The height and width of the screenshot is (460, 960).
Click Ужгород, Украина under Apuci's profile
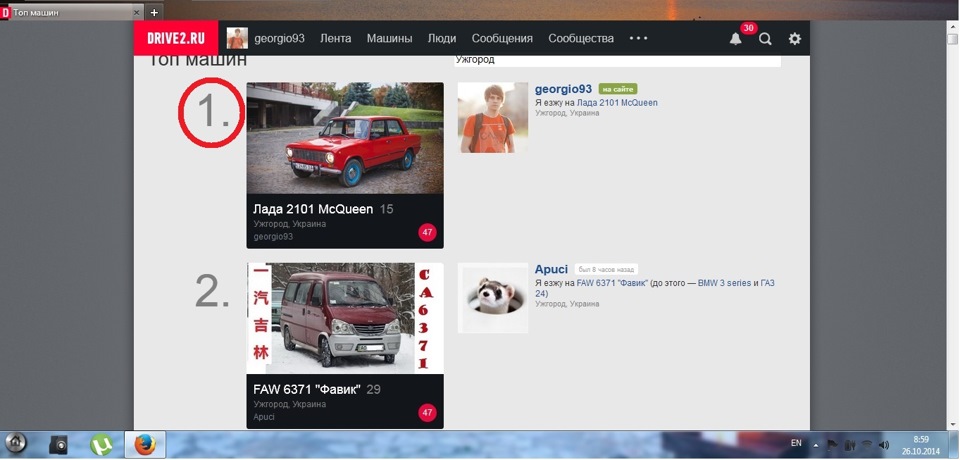coord(567,304)
